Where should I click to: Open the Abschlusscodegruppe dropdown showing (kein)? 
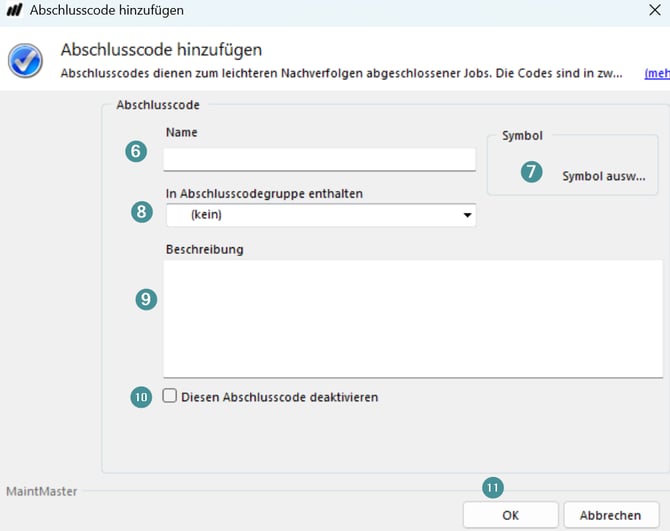tap(321, 215)
